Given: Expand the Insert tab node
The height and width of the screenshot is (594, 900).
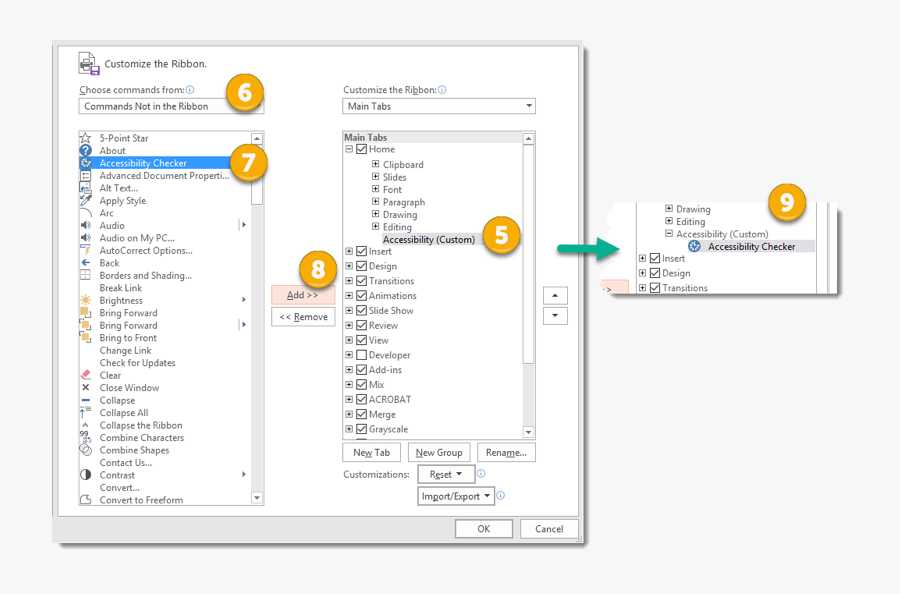Looking at the screenshot, I should point(350,251).
